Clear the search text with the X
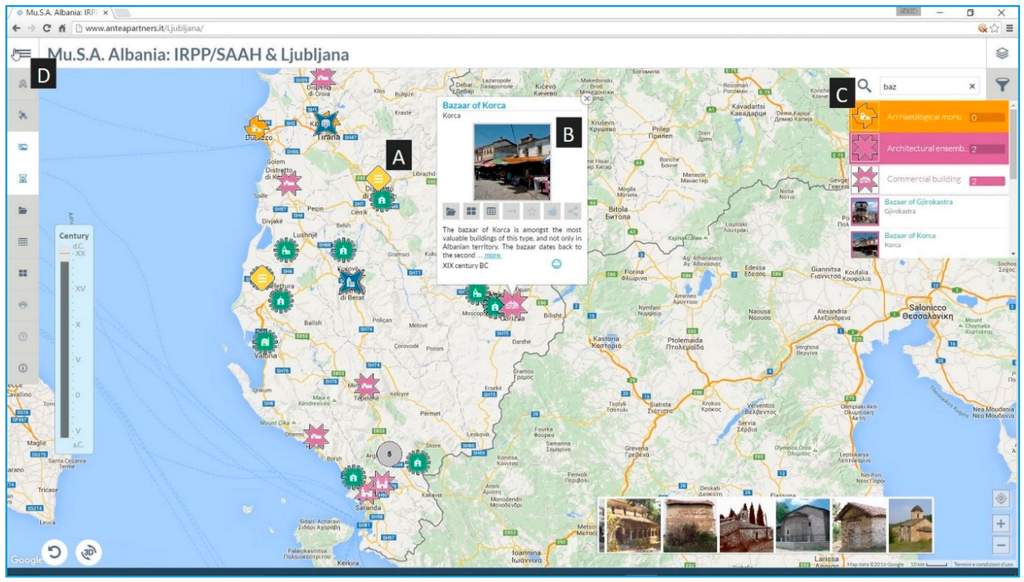 point(971,87)
